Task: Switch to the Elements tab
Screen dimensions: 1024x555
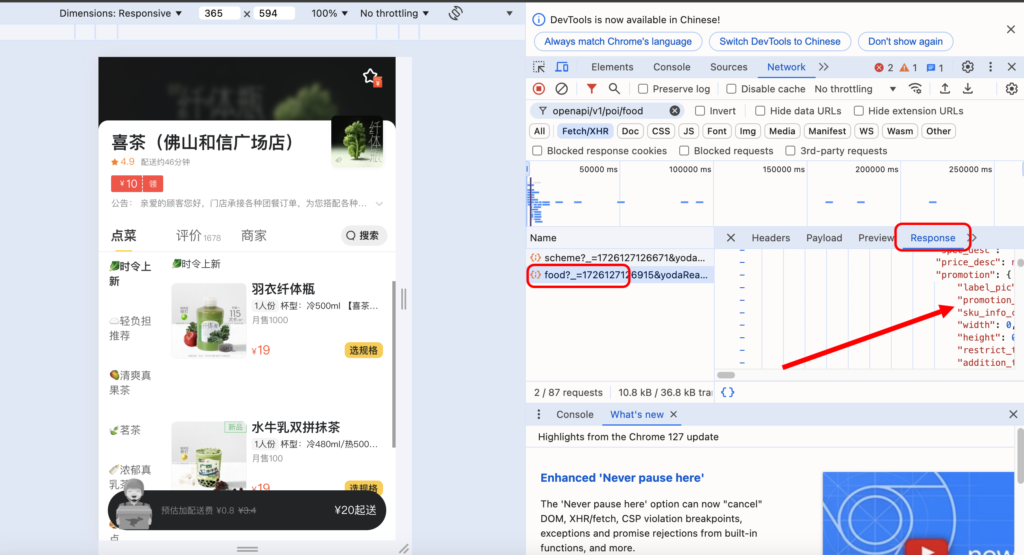Action: click(612, 67)
